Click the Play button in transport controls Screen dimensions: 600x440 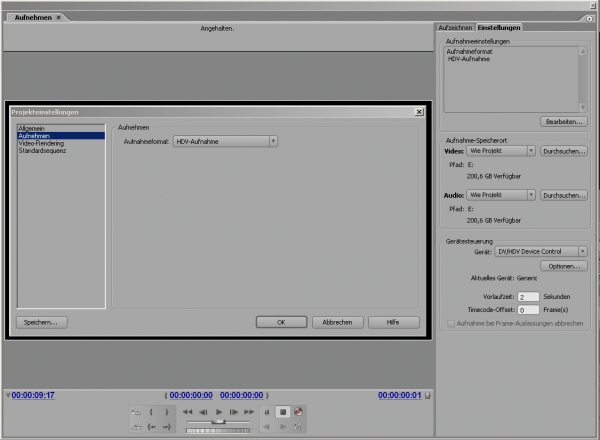click(219, 412)
